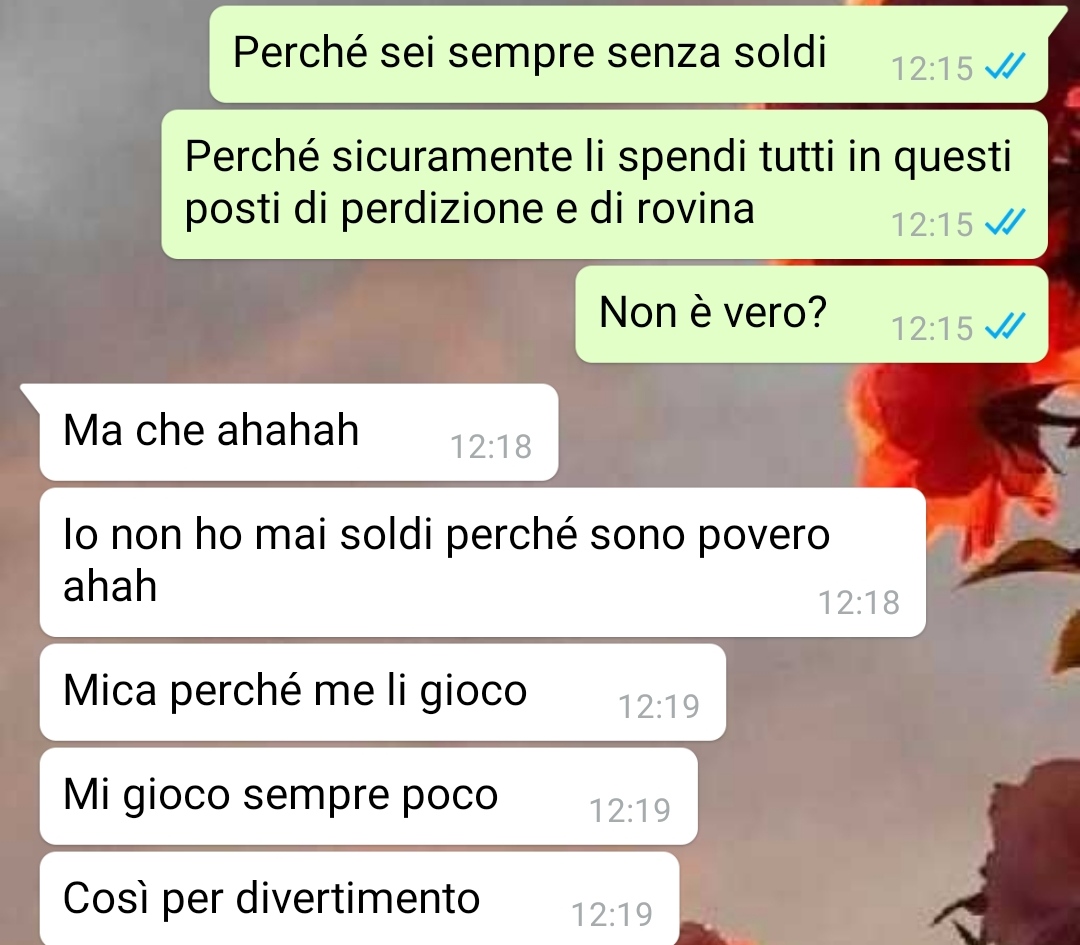Tap the 12:15 timestamp on 'Non è vero?'

932,329
